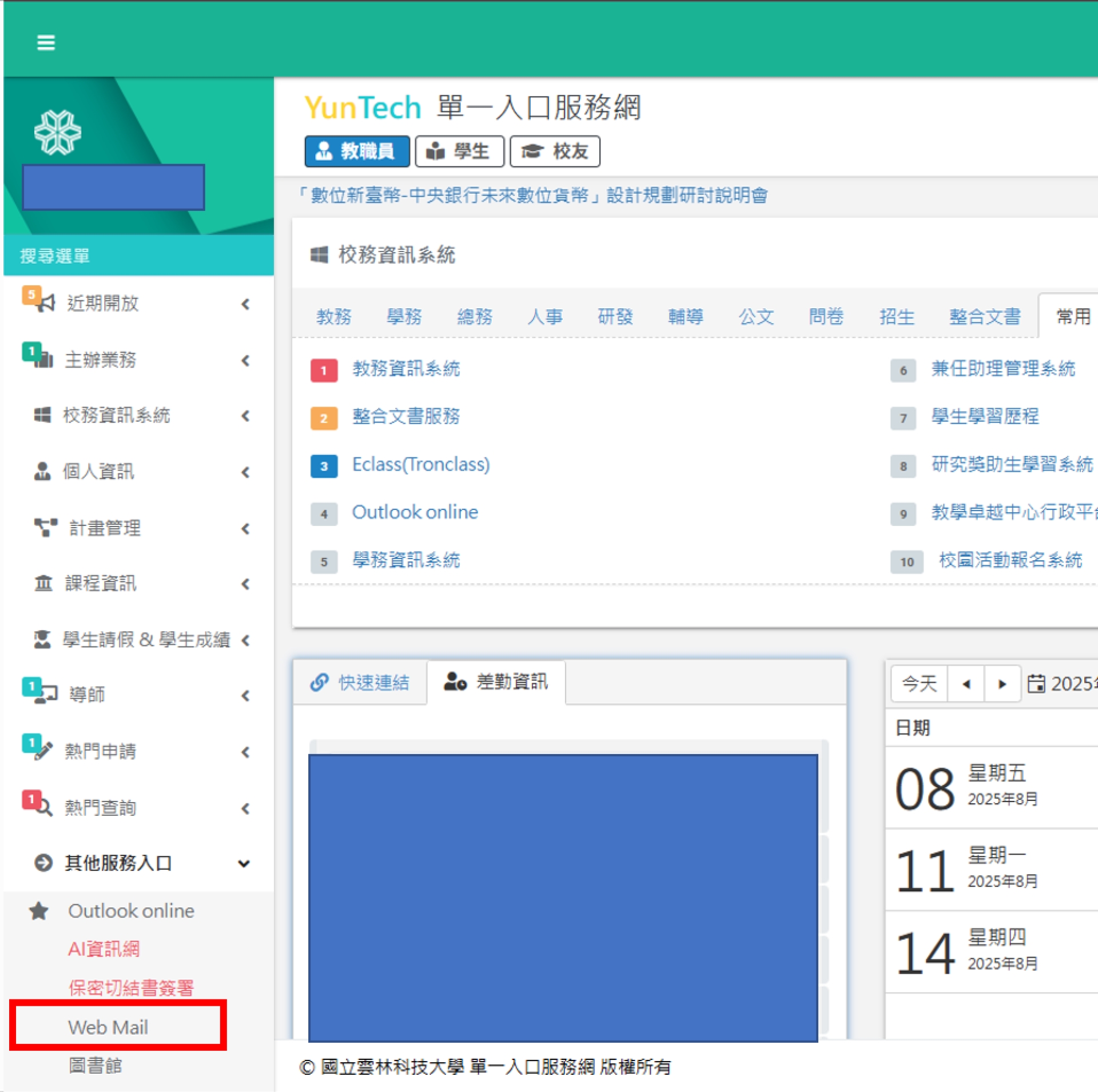The height and width of the screenshot is (1092, 1098).
Task: Open the 教務資訊系統 link
Action: tap(406, 369)
